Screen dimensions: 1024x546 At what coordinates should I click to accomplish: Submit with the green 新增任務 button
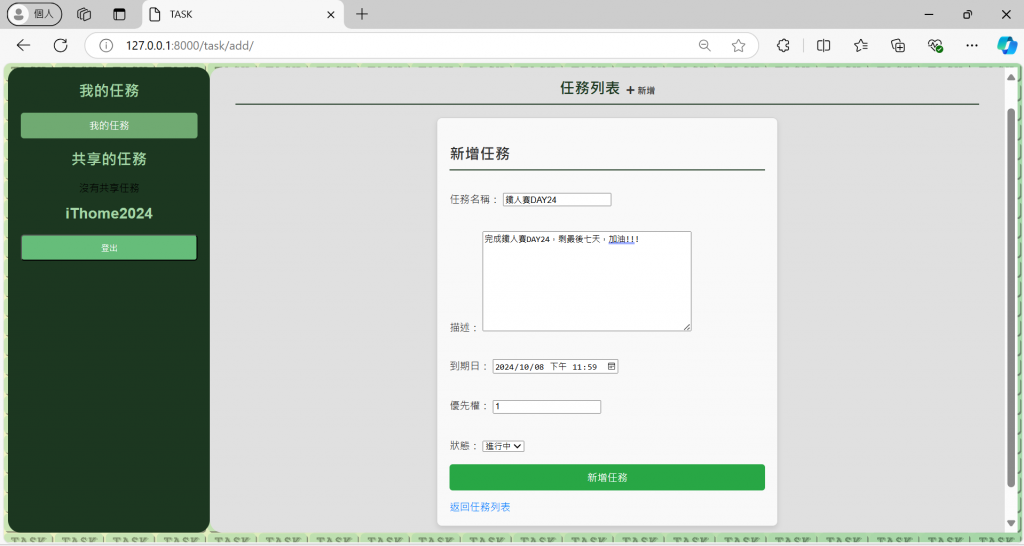point(607,477)
